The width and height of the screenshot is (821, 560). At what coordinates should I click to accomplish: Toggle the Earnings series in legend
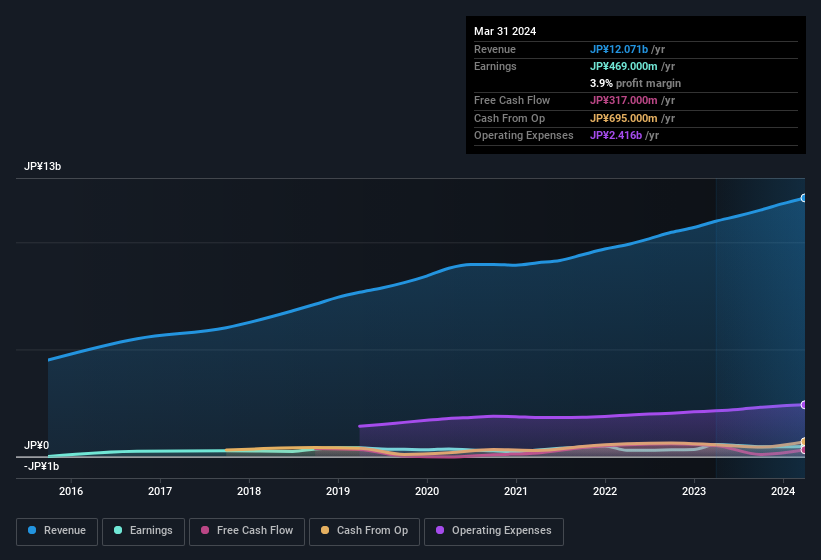(143, 531)
